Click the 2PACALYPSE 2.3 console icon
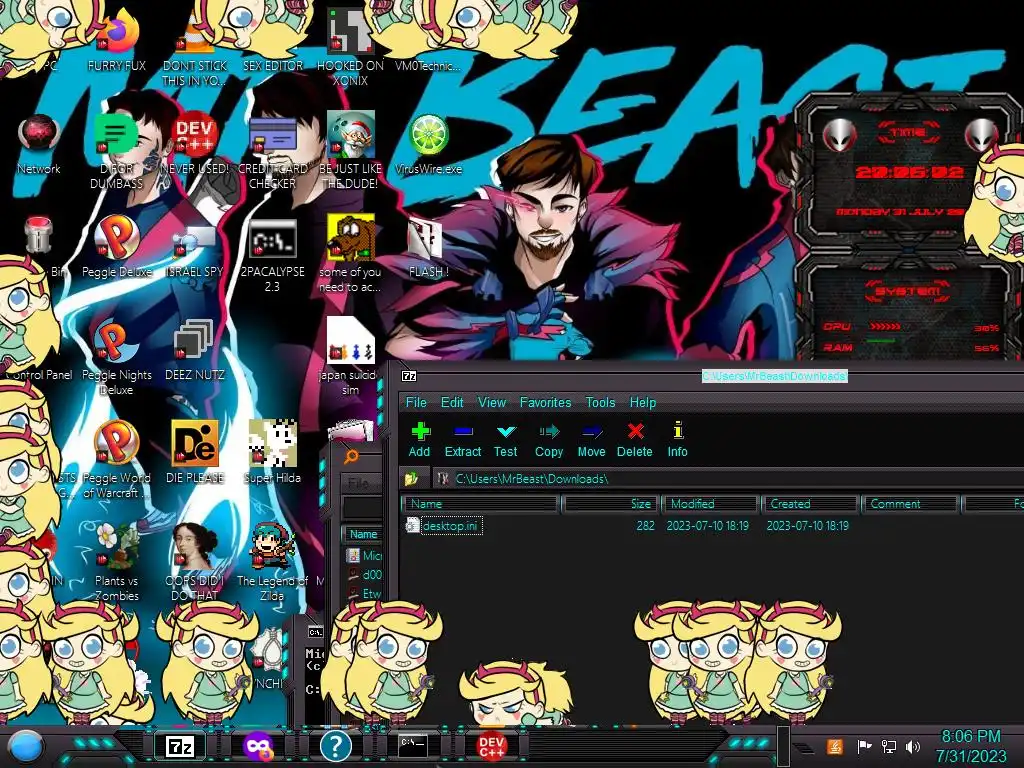The height and width of the screenshot is (768, 1024). [272, 255]
